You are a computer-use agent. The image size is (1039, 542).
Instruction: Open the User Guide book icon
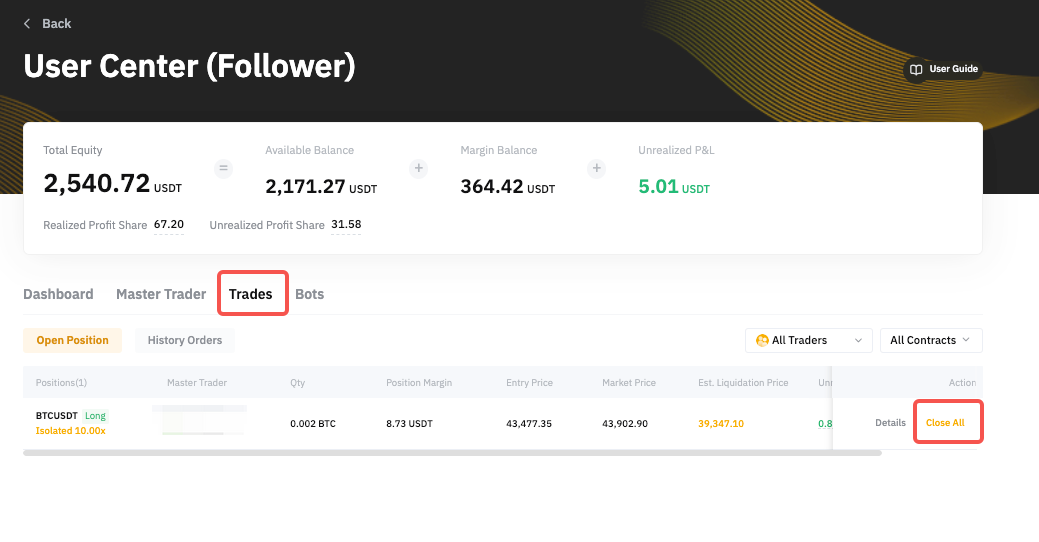(915, 70)
